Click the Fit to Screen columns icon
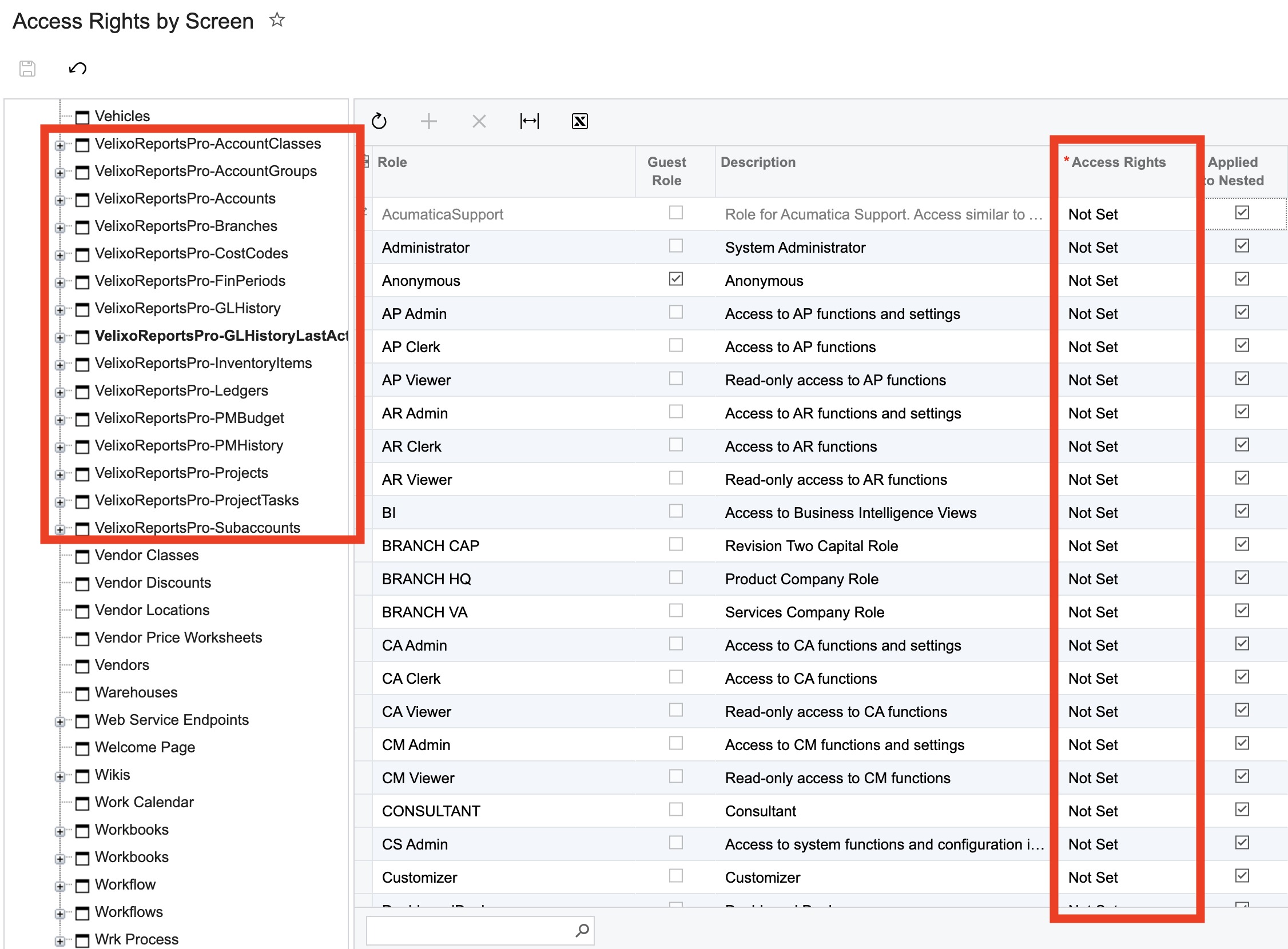Image resolution: width=1288 pixels, height=949 pixels. [530, 121]
